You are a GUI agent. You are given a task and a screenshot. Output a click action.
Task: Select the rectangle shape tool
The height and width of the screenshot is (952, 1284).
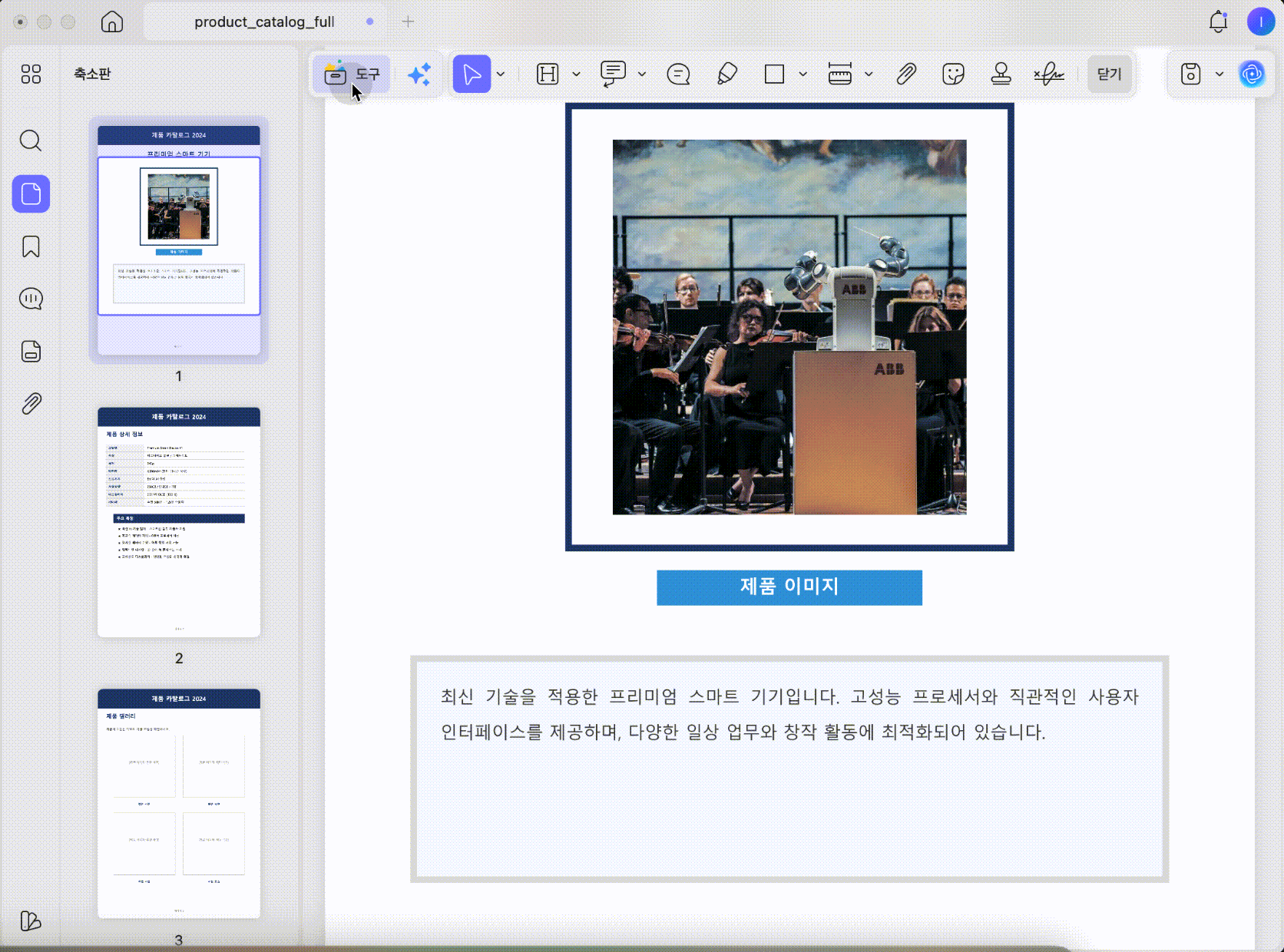774,74
